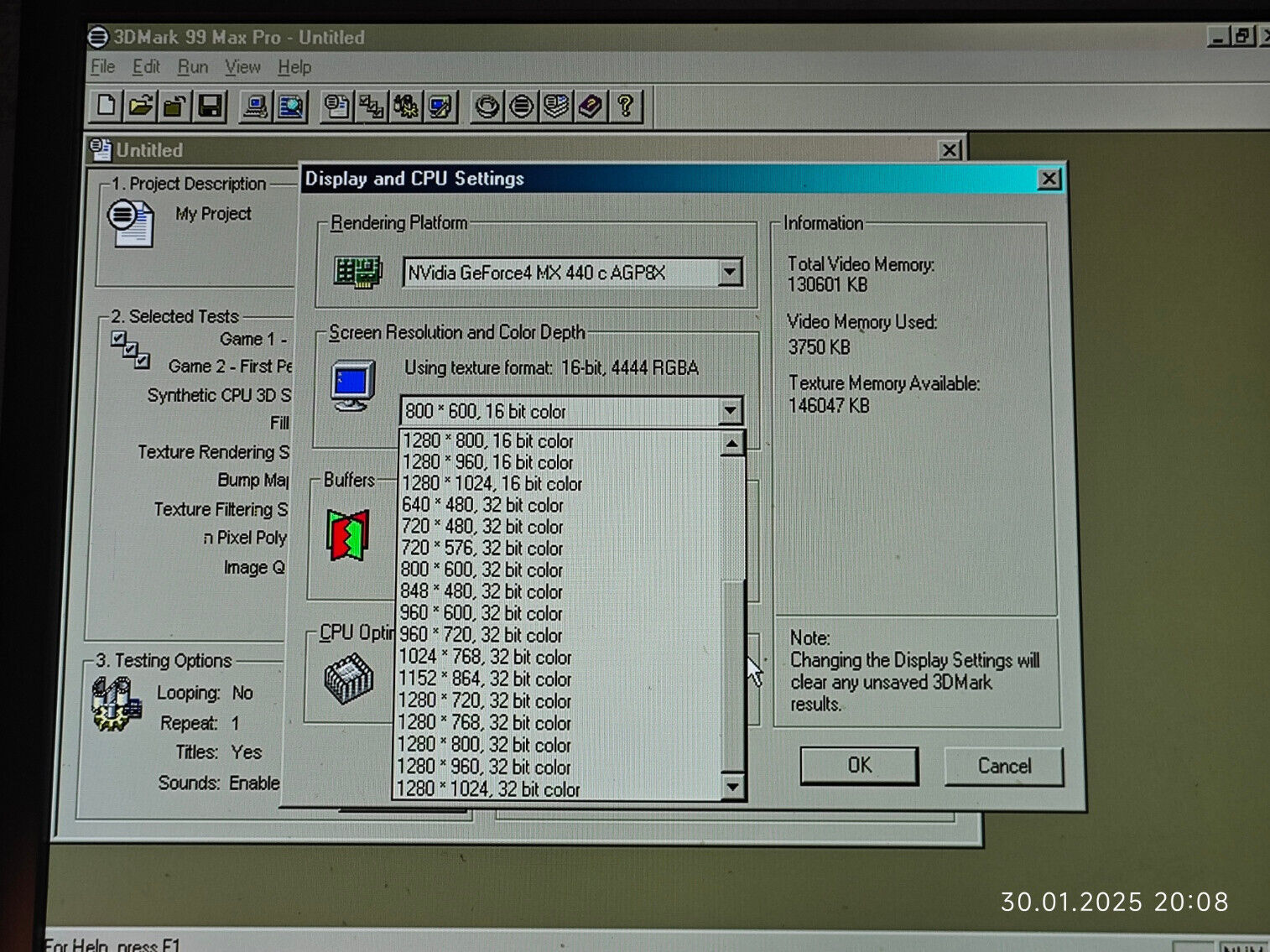Click OK in Display and CPU Settings
This screenshot has height=952, width=1270.
(859, 765)
